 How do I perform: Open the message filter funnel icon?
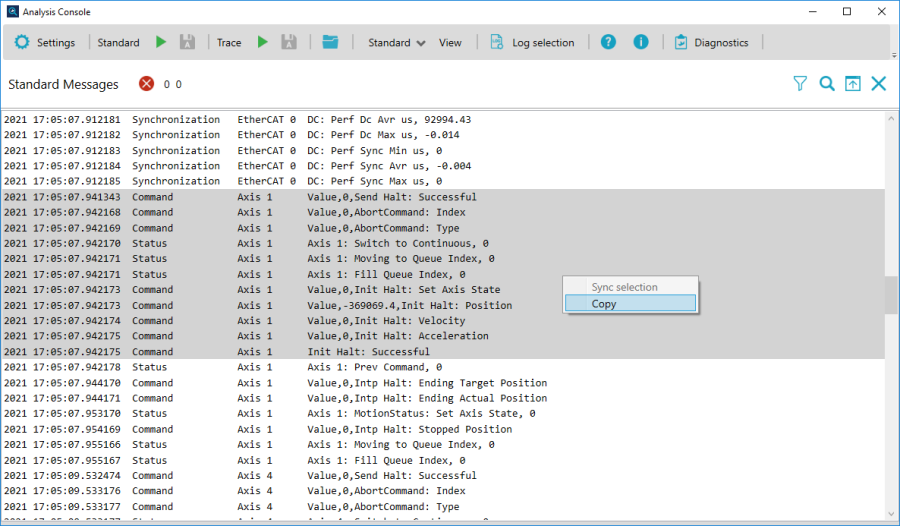pos(800,84)
